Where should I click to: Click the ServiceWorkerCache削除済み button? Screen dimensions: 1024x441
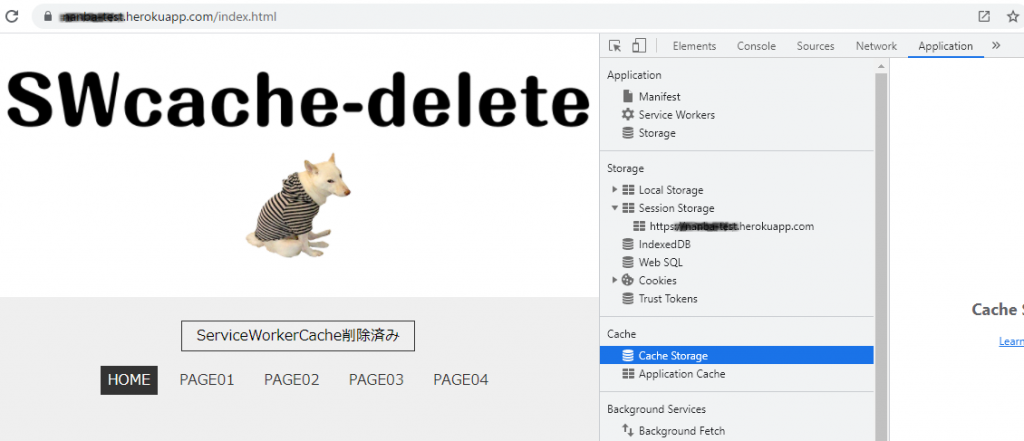[297, 336]
